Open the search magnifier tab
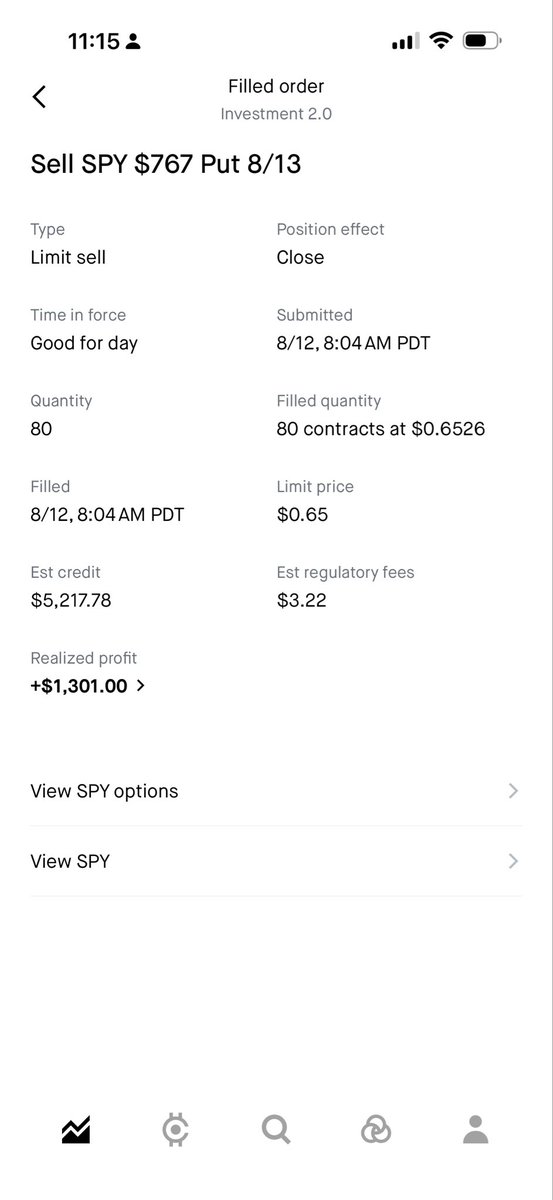The height and width of the screenshot is (1200, 553). pyautogui.click(x=276, y=1130)
